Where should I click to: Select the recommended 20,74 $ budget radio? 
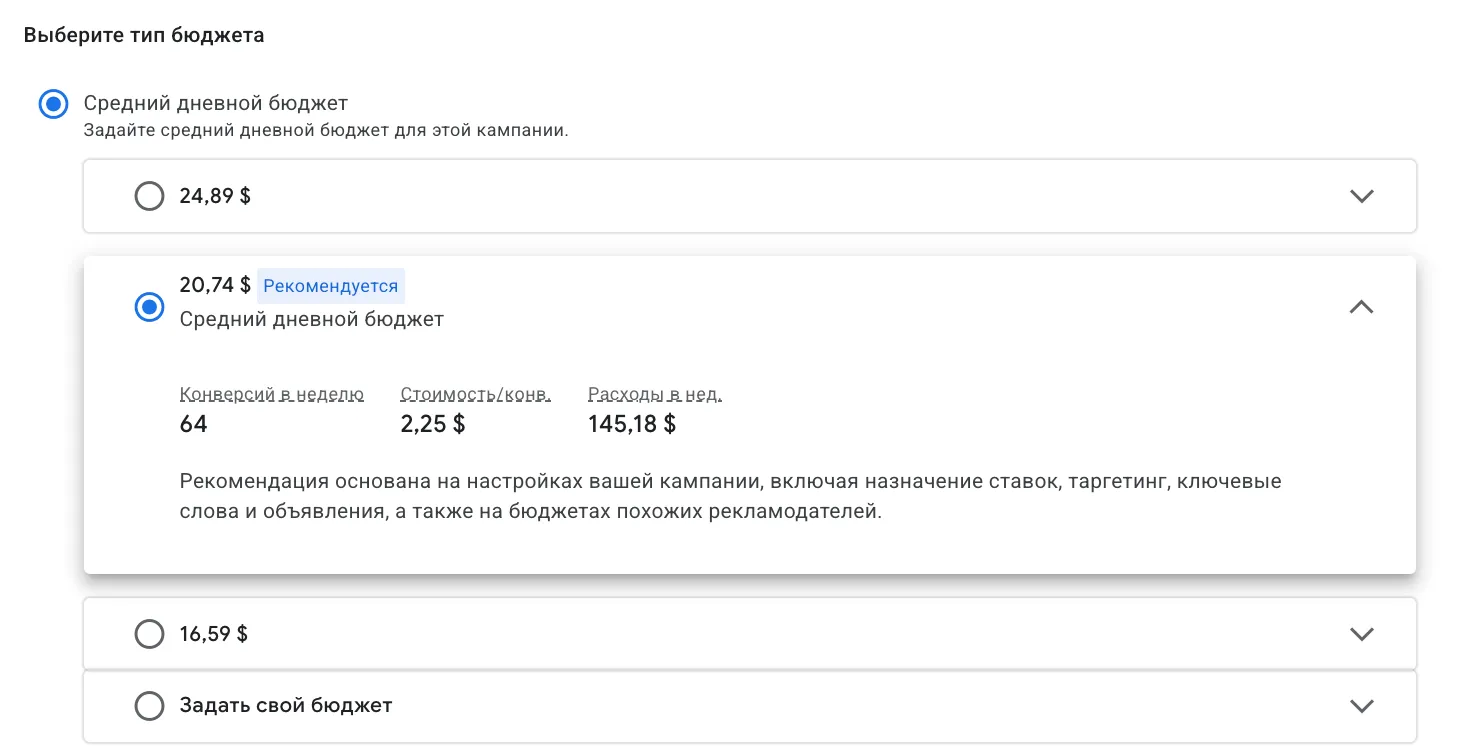[x=149, y=307]
